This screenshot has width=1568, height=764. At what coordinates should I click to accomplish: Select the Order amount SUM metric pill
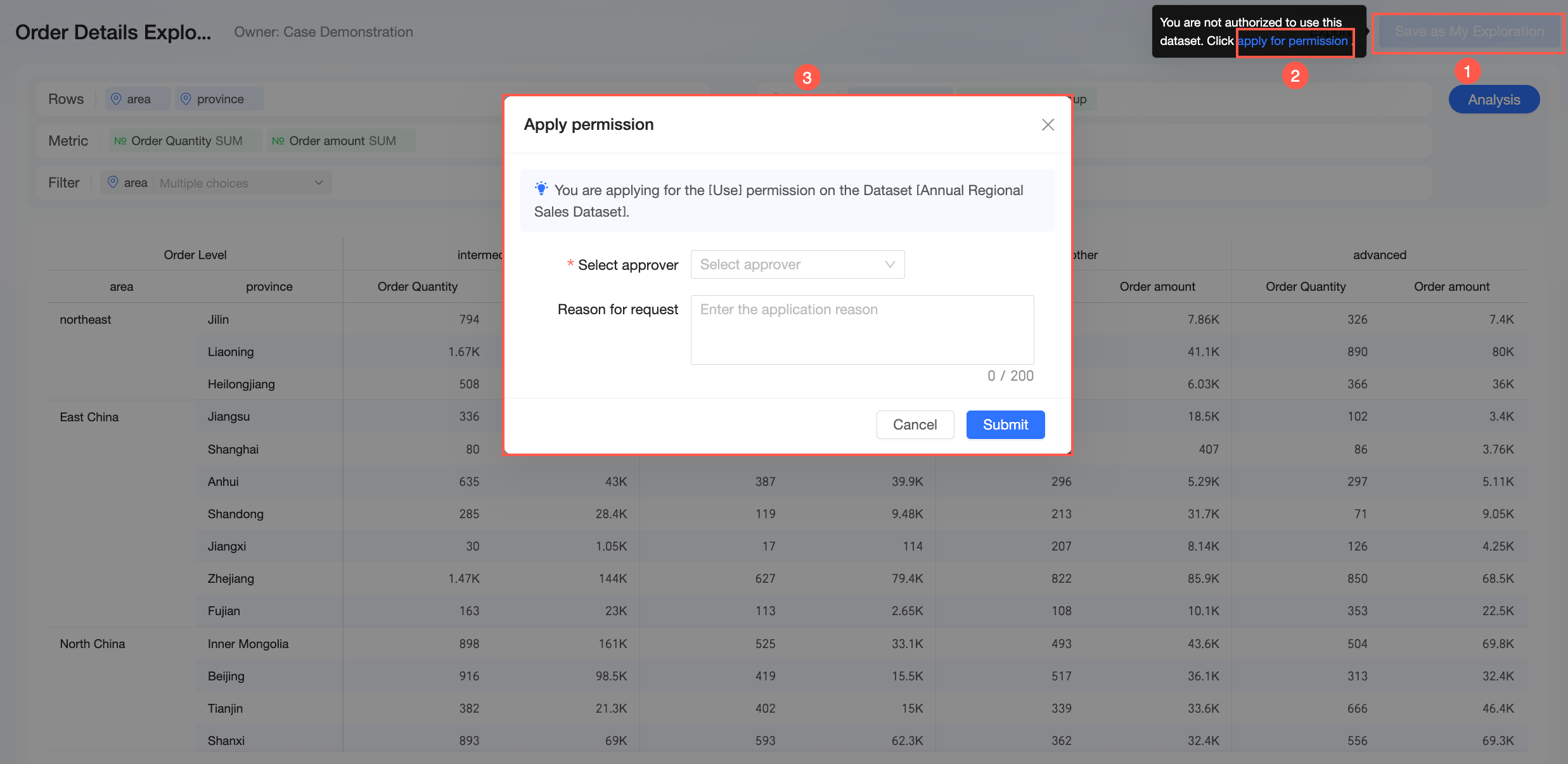tap(341, 141)
